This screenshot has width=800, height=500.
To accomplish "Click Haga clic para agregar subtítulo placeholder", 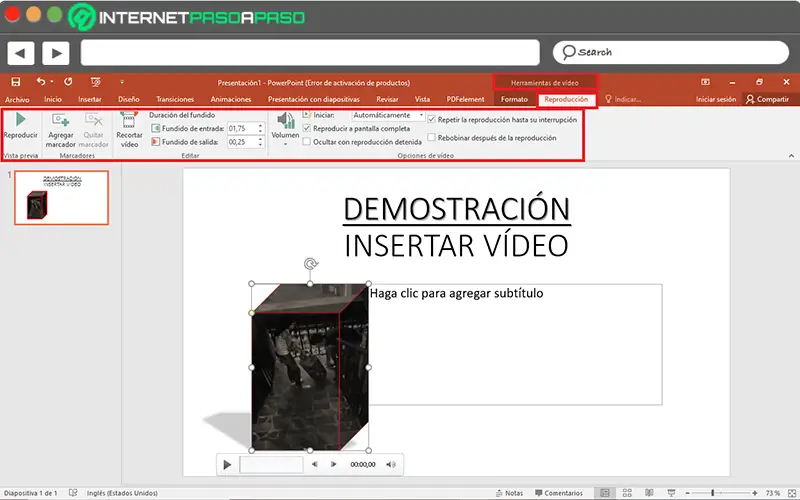I will (456, 293).
